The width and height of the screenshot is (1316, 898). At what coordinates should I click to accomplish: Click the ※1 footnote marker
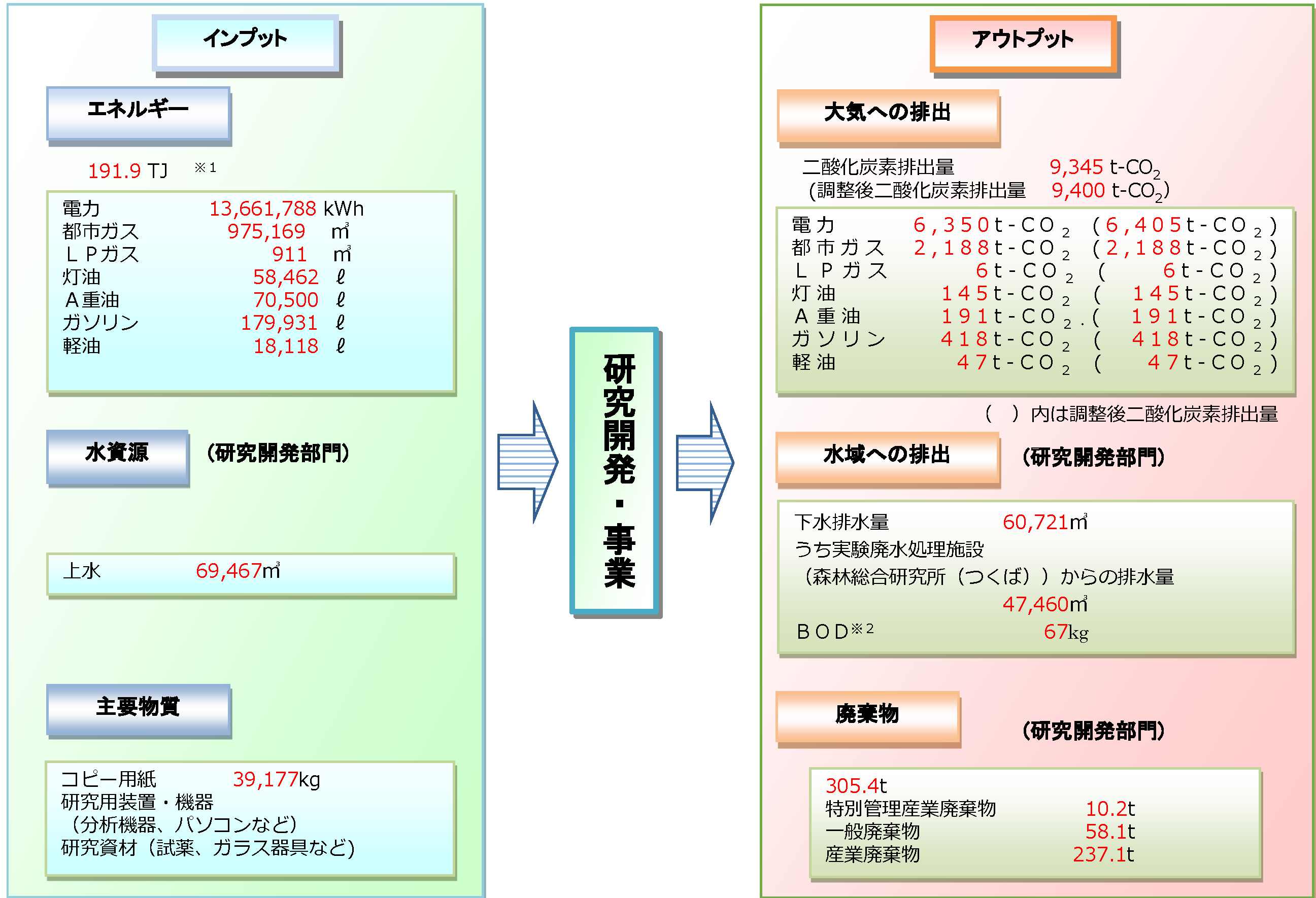point(205,167)
